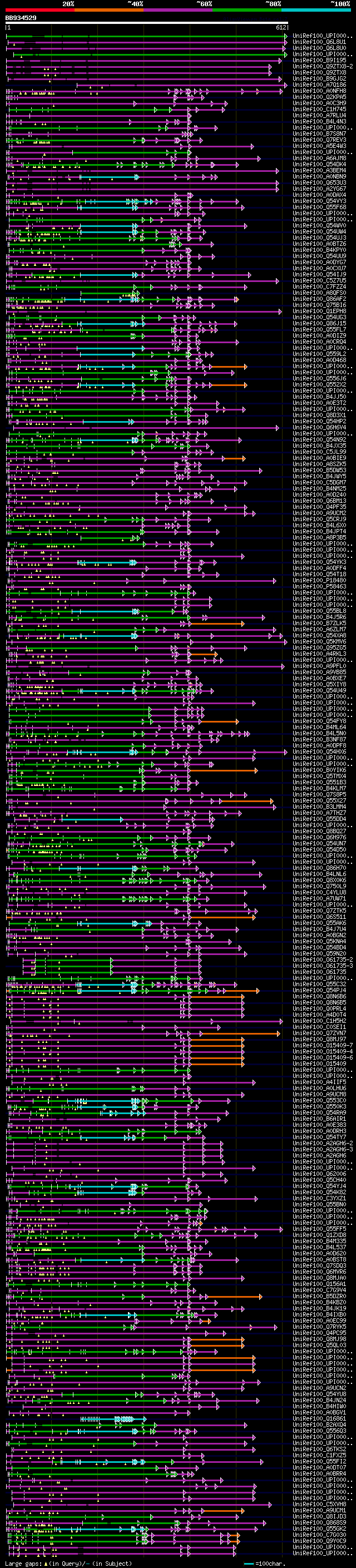Viewport: 356px width, 1568px height.
Task: Select hit UniRef100_Q54N92
Action: point(319,439)
